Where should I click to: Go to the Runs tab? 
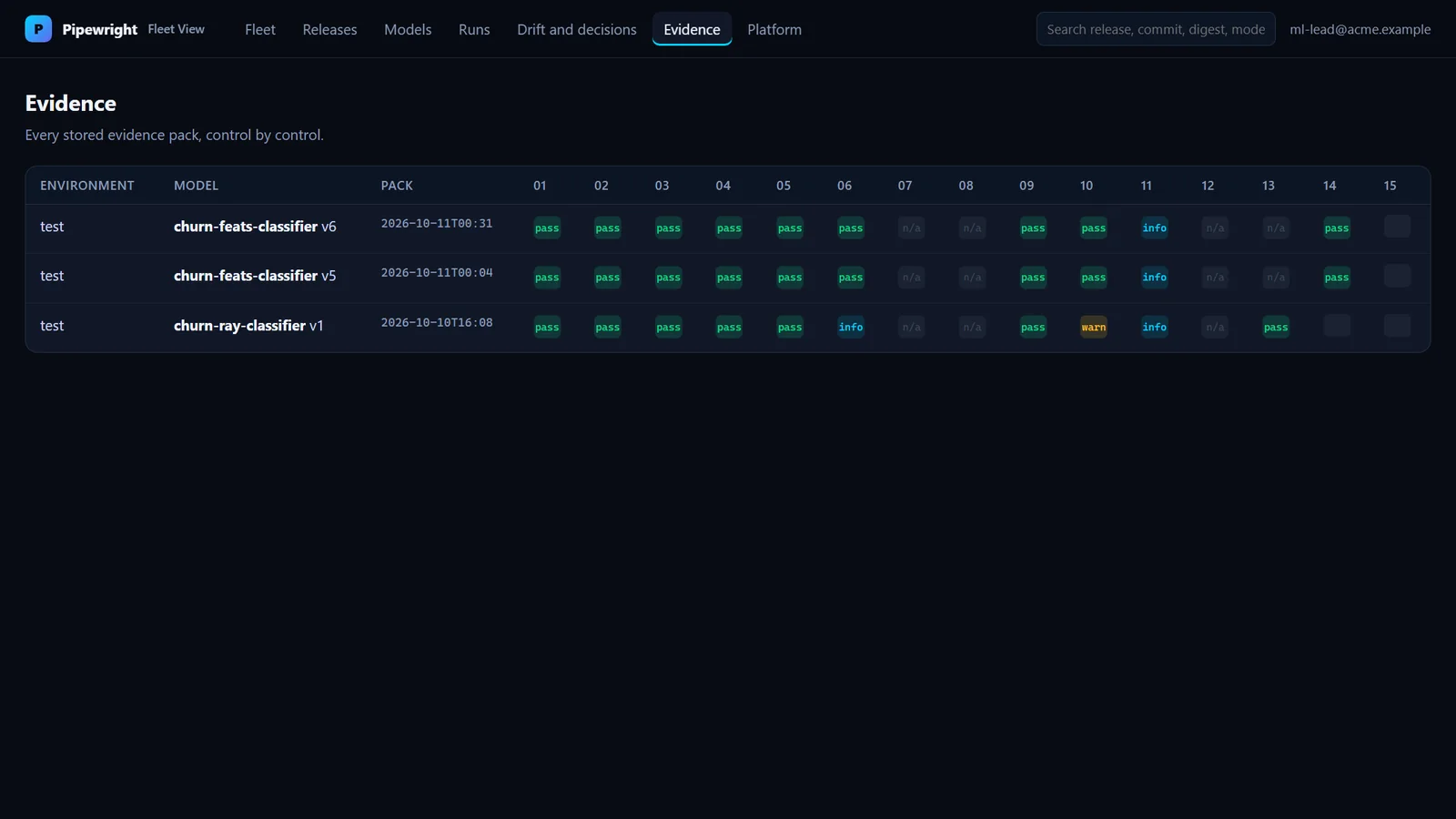click(x=474, y=29)
